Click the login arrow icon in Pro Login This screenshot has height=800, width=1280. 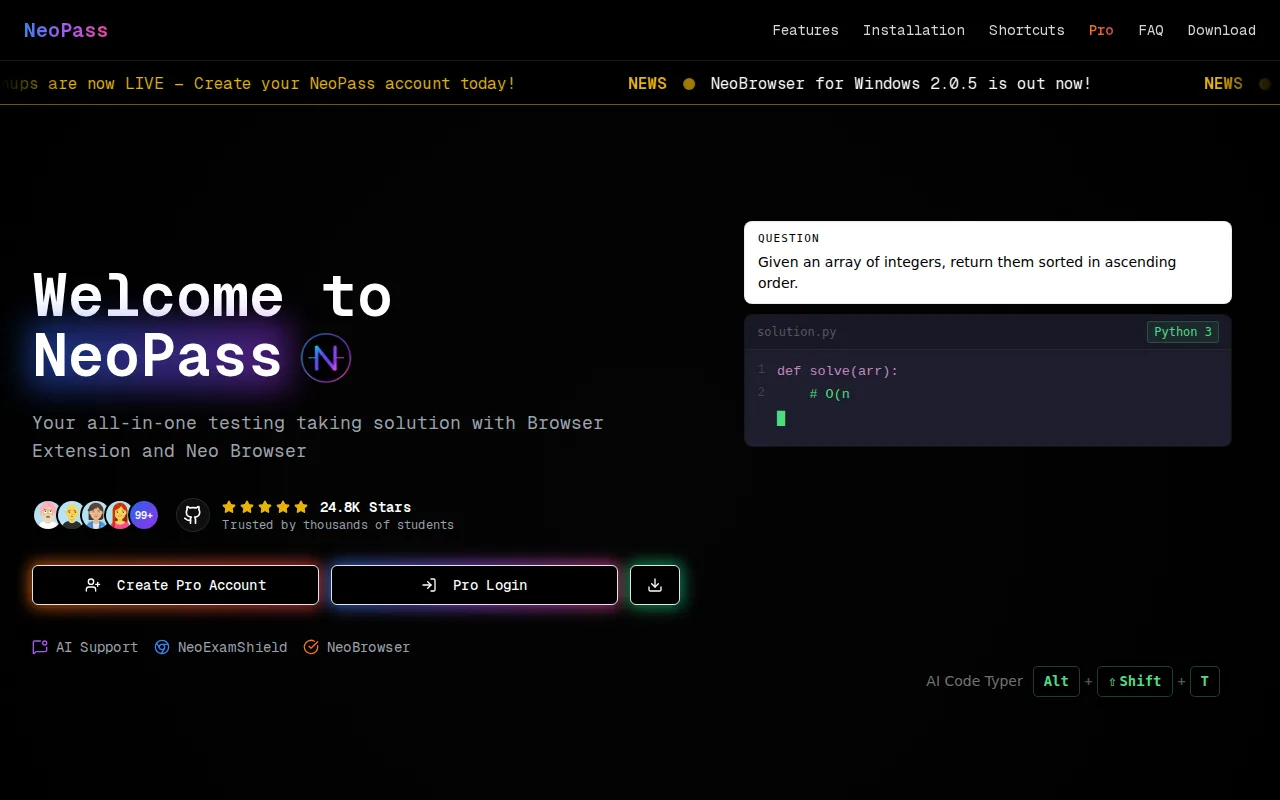pos(429,585)
